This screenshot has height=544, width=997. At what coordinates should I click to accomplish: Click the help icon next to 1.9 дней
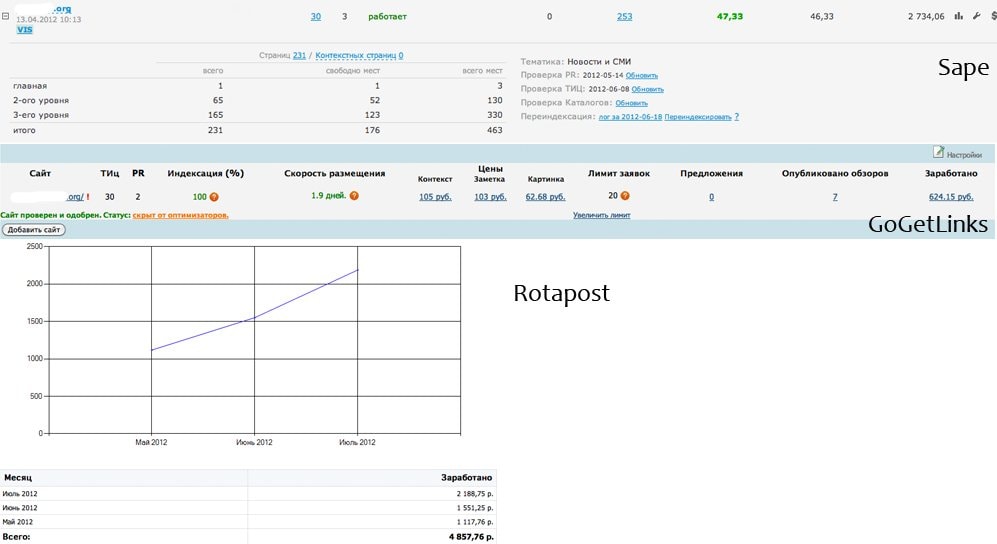[x=354, y=196]
